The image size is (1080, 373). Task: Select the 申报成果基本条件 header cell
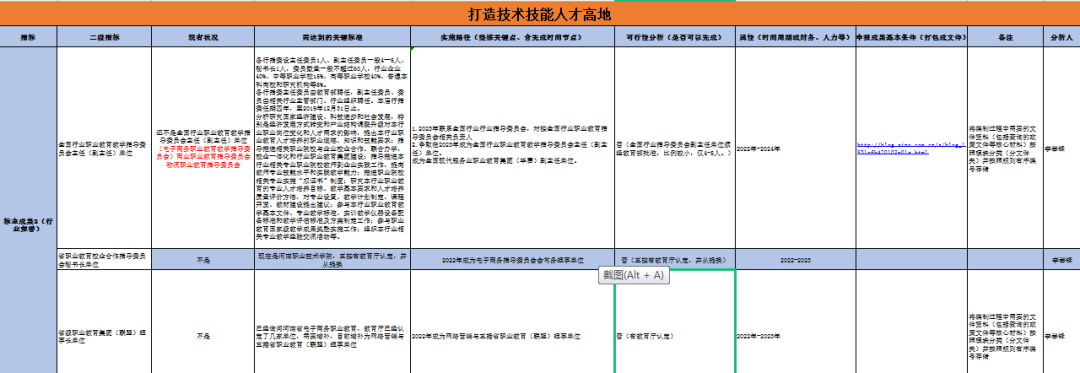(x=912, y=36)
